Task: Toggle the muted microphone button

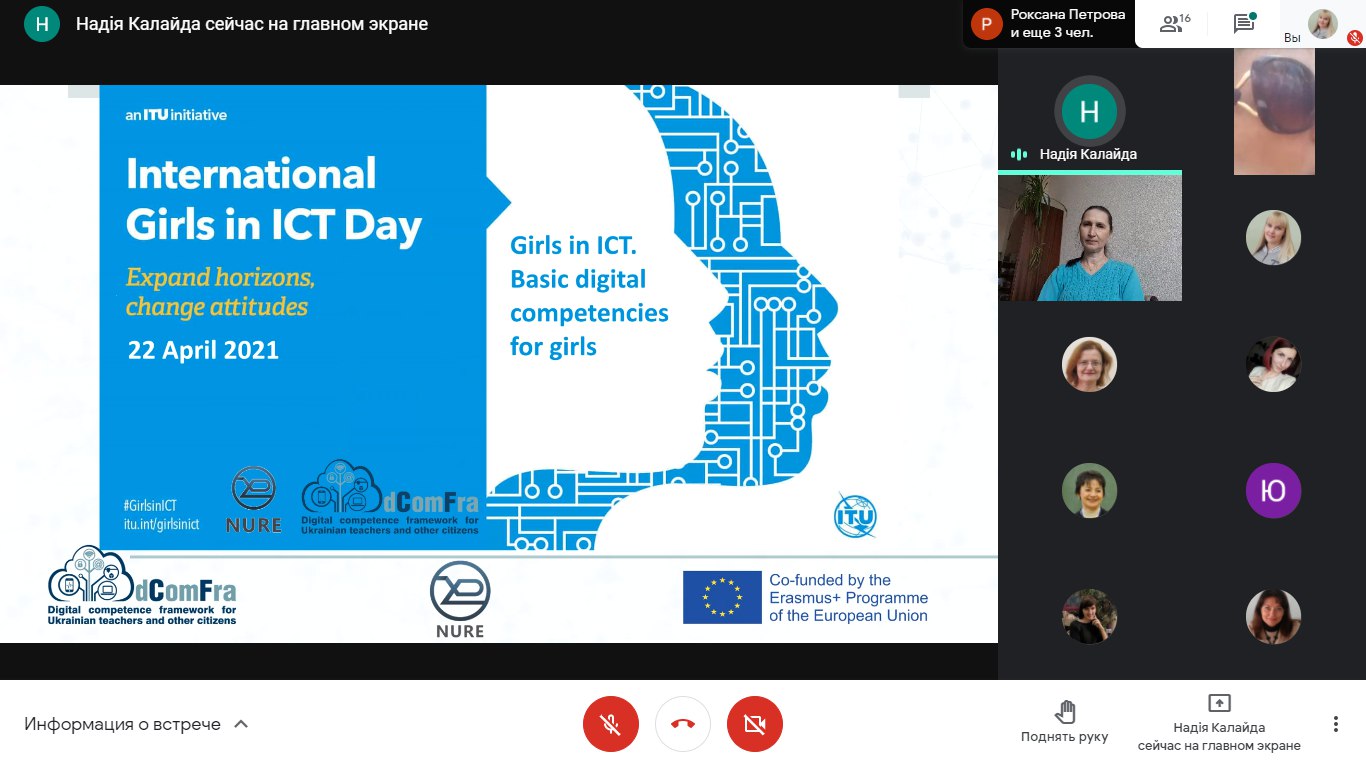Action: (x=611, y=724)
